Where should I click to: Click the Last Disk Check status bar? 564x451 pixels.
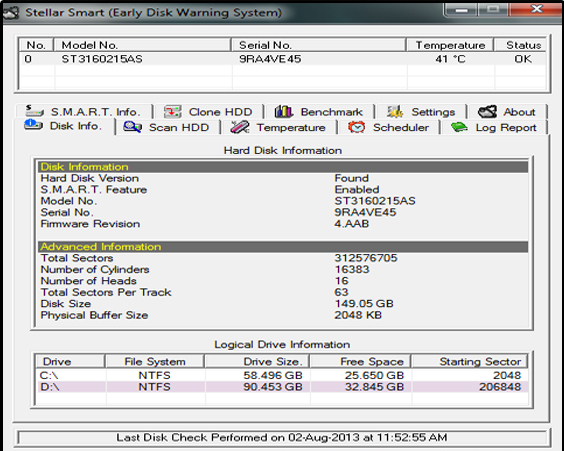(x=282, y=438)
